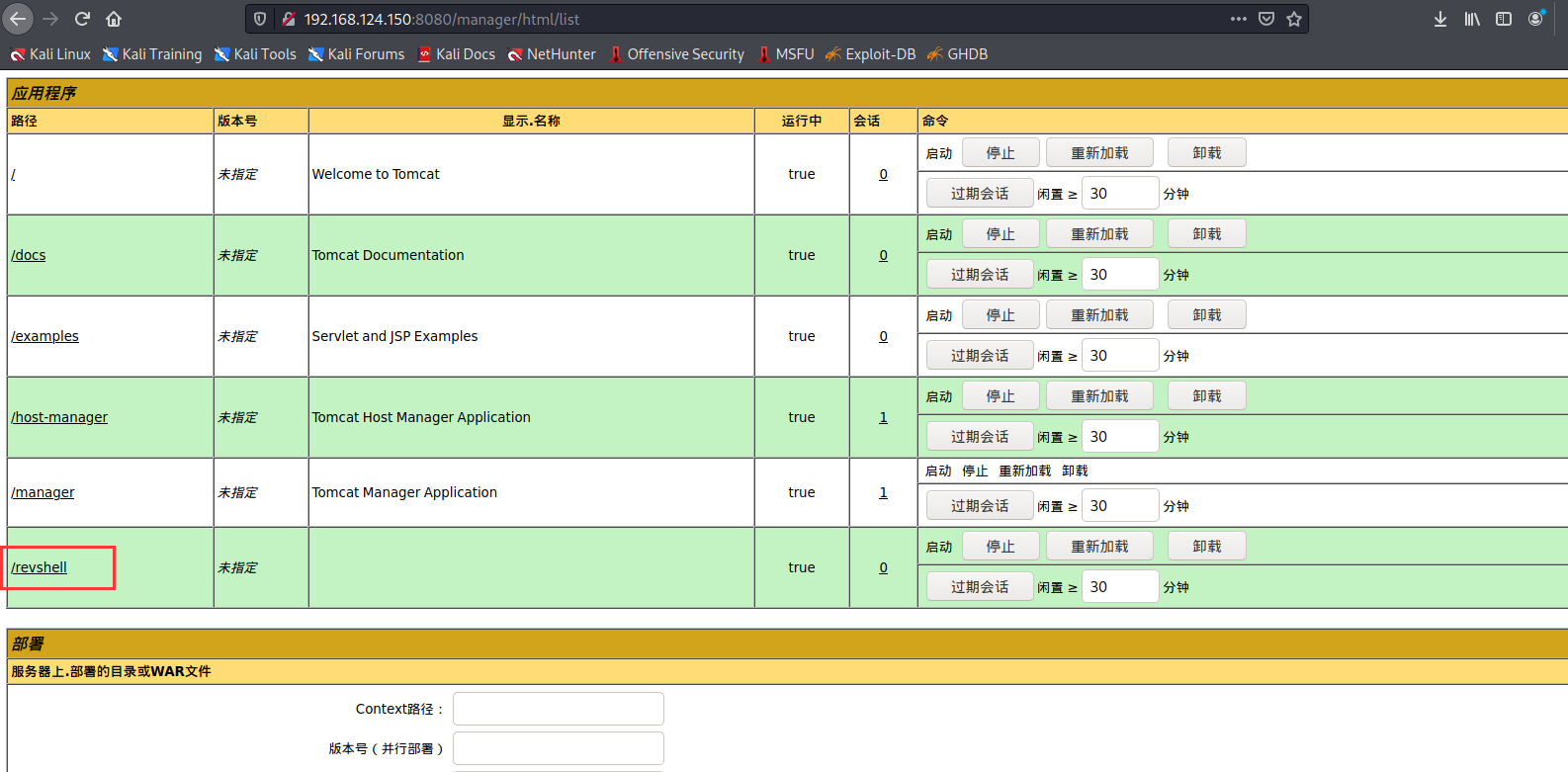Open the Kali Forums bookmark
The image size is (1568, 772).
[x=356, y=54]
